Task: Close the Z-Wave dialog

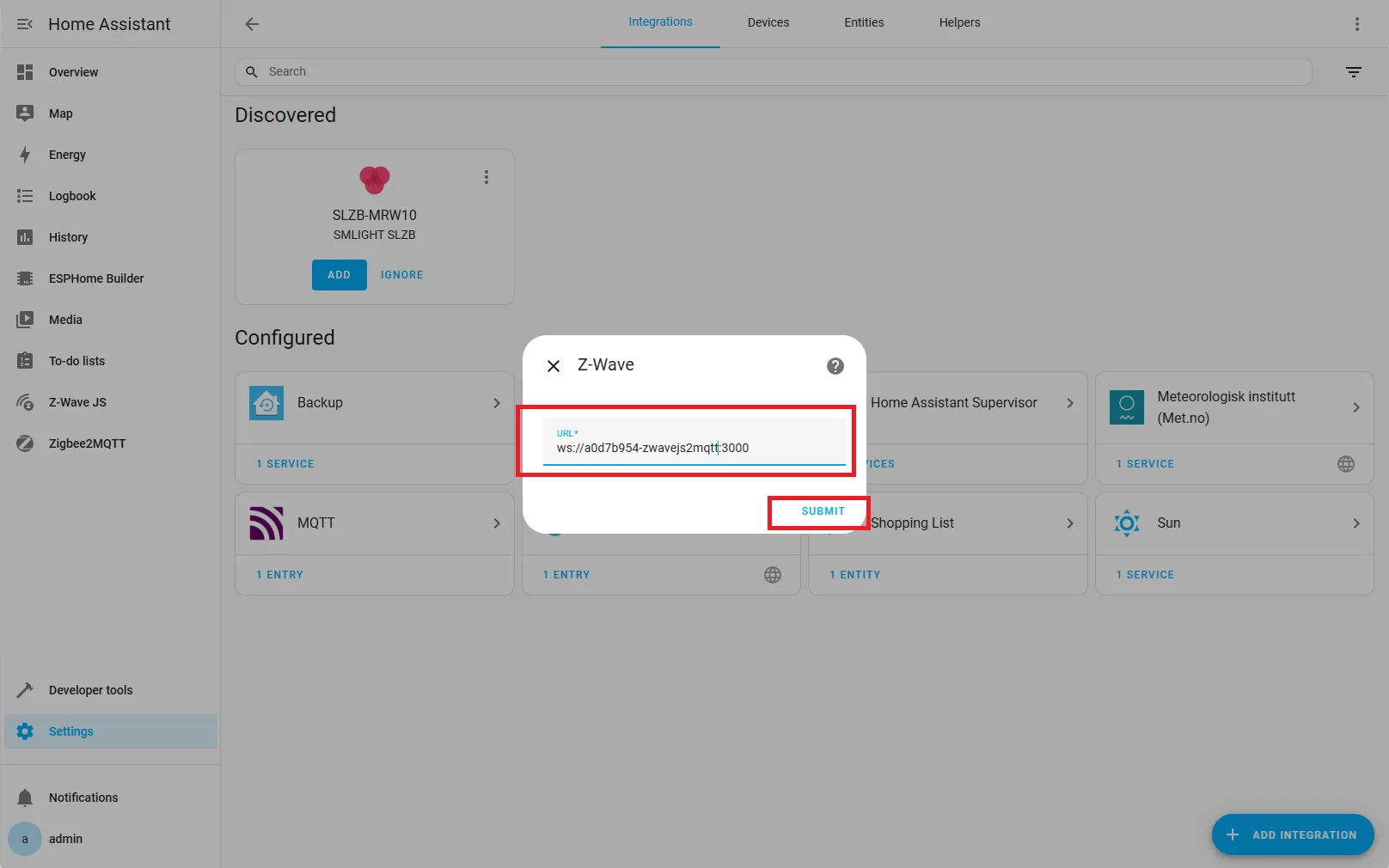Action: tap(554, 365)
